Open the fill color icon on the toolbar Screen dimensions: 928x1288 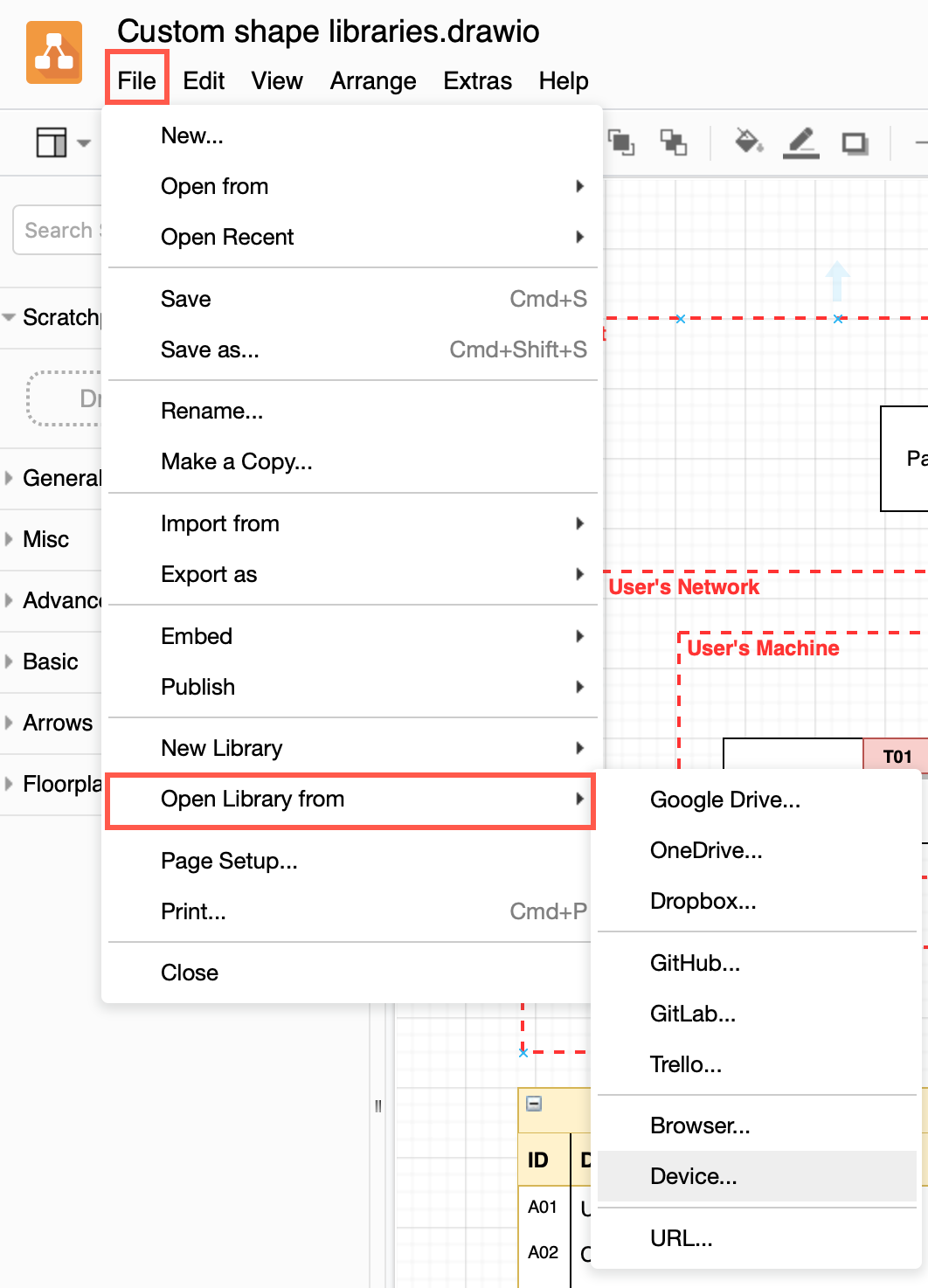(750, 142)
